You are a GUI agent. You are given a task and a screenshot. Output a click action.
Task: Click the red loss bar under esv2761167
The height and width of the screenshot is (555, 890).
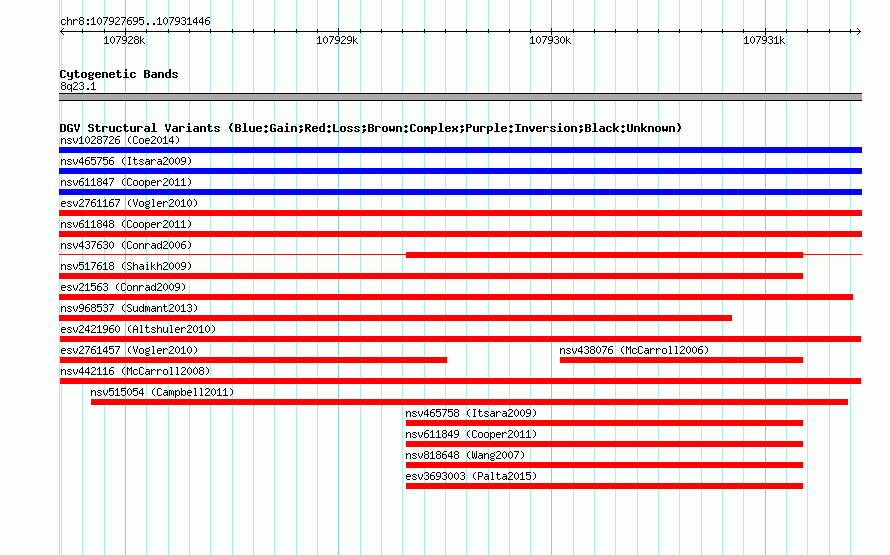pyautogui.click(x=460, y=213)
